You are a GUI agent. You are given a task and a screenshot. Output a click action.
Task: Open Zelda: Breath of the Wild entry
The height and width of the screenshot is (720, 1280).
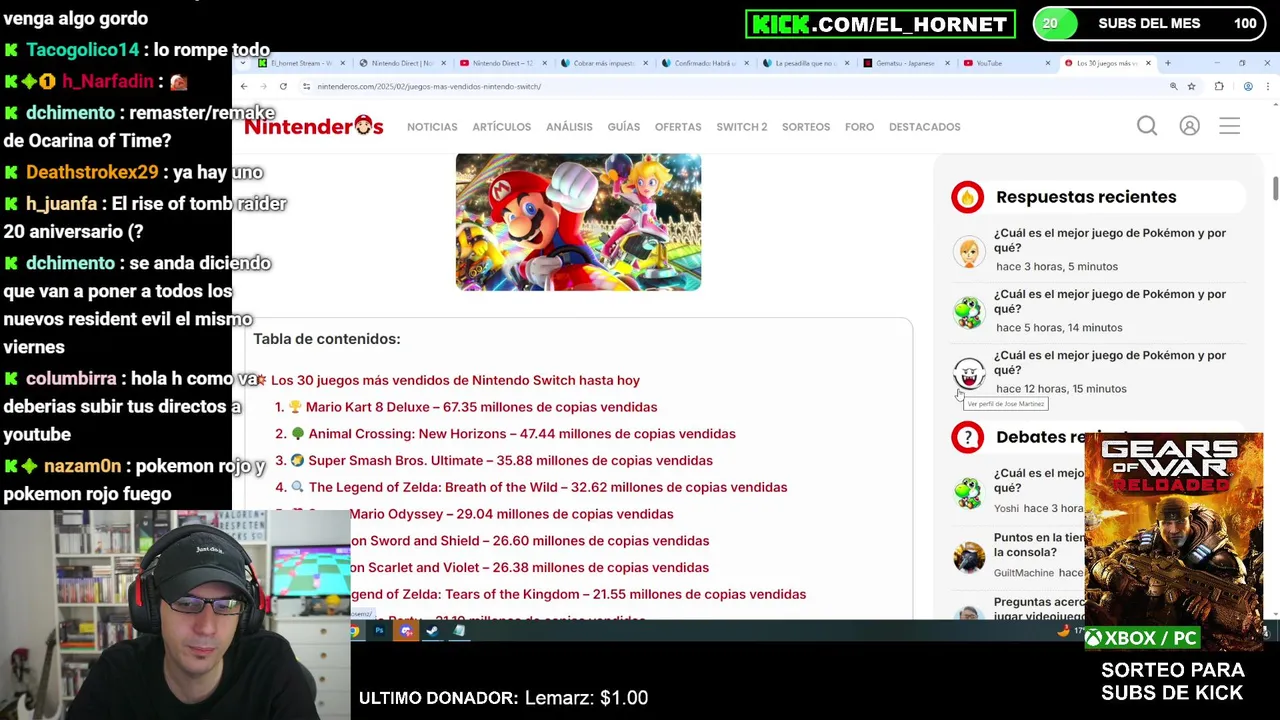pos(548,488)
